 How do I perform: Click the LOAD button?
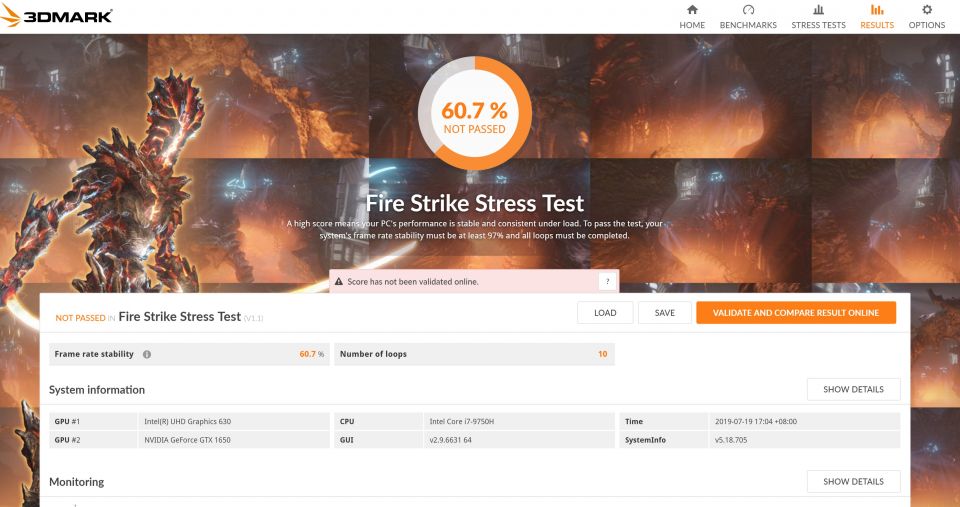(x=605, y=313)
